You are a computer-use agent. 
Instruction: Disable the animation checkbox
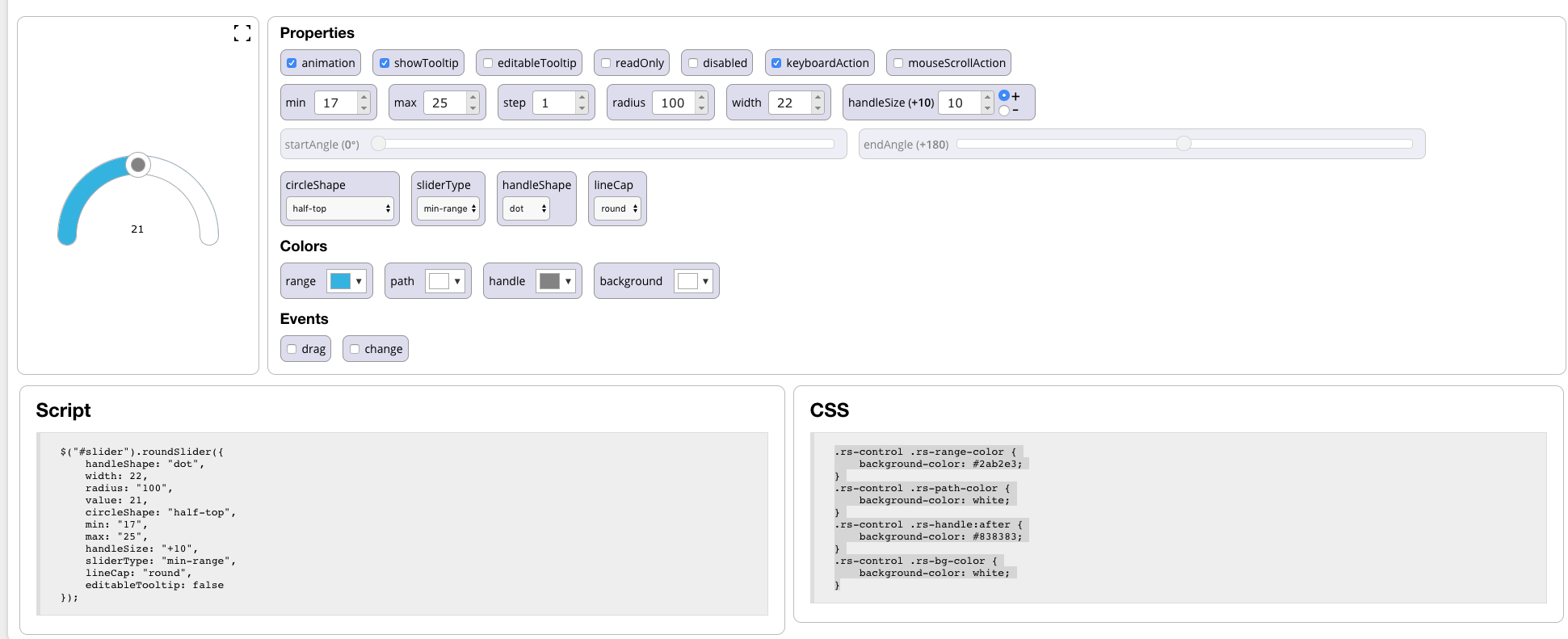pos(292,63)
